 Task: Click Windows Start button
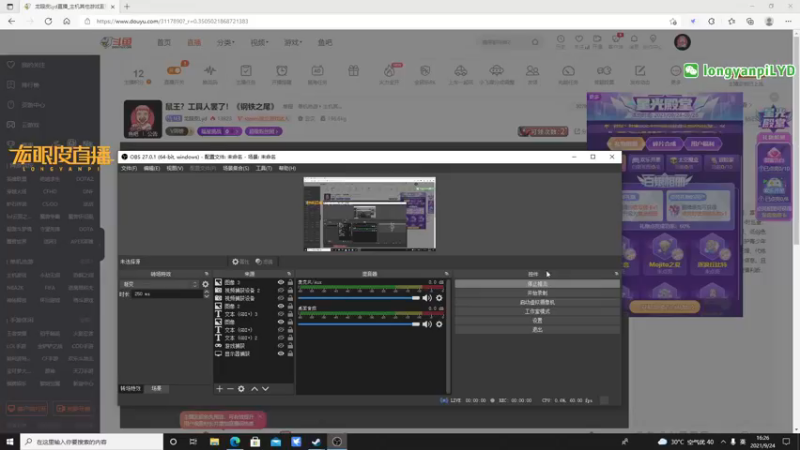pos(10,442)
